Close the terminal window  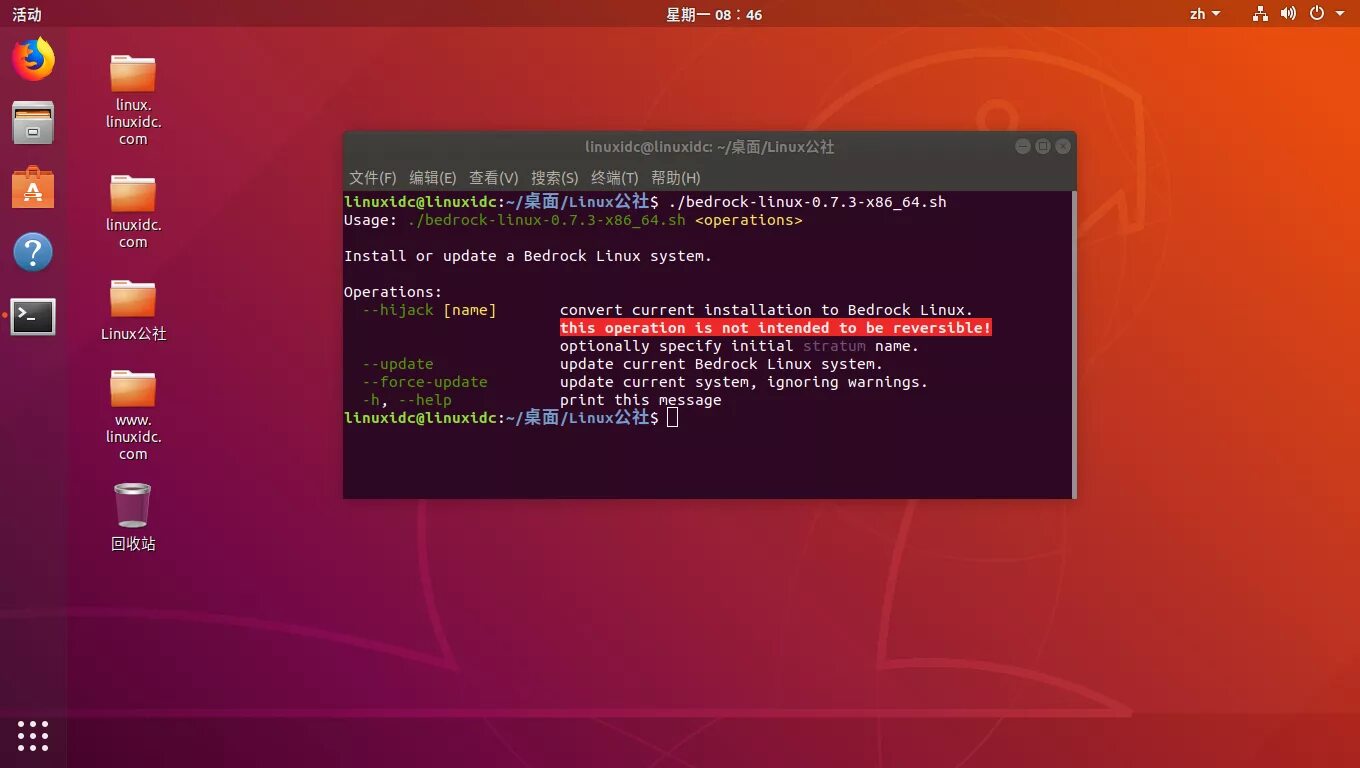pos(1062,146)
